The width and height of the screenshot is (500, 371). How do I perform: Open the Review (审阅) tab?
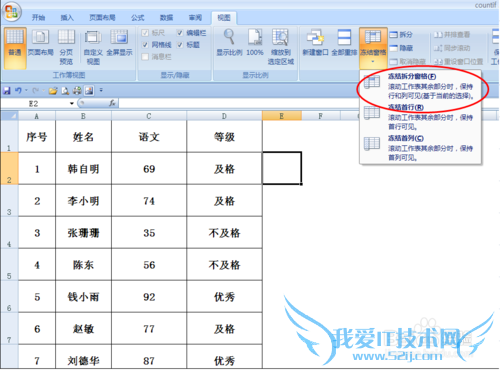pyautogui.click(x=195, y=18)
